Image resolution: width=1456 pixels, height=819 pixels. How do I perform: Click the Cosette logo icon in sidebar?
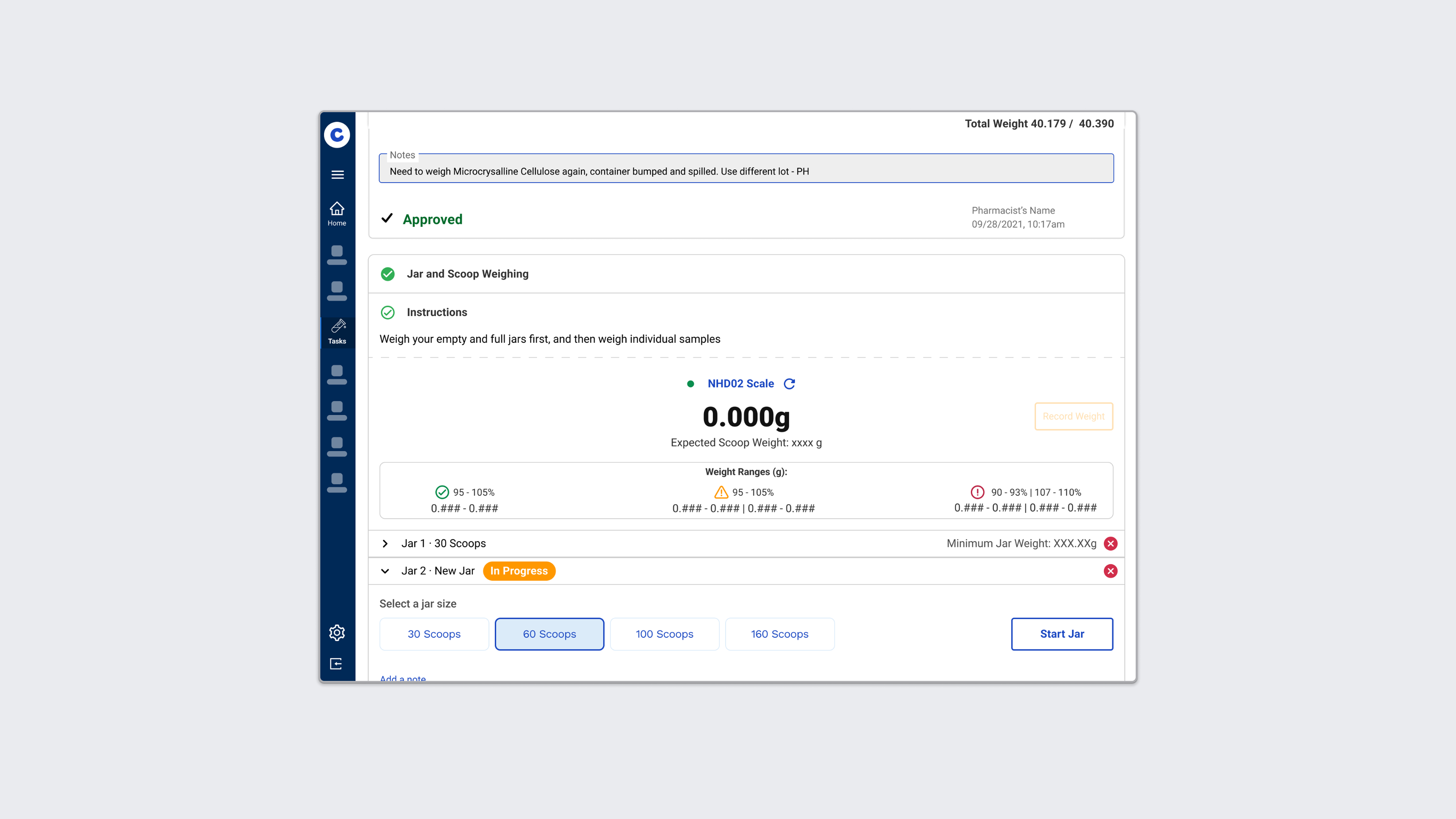pos(337,134)
